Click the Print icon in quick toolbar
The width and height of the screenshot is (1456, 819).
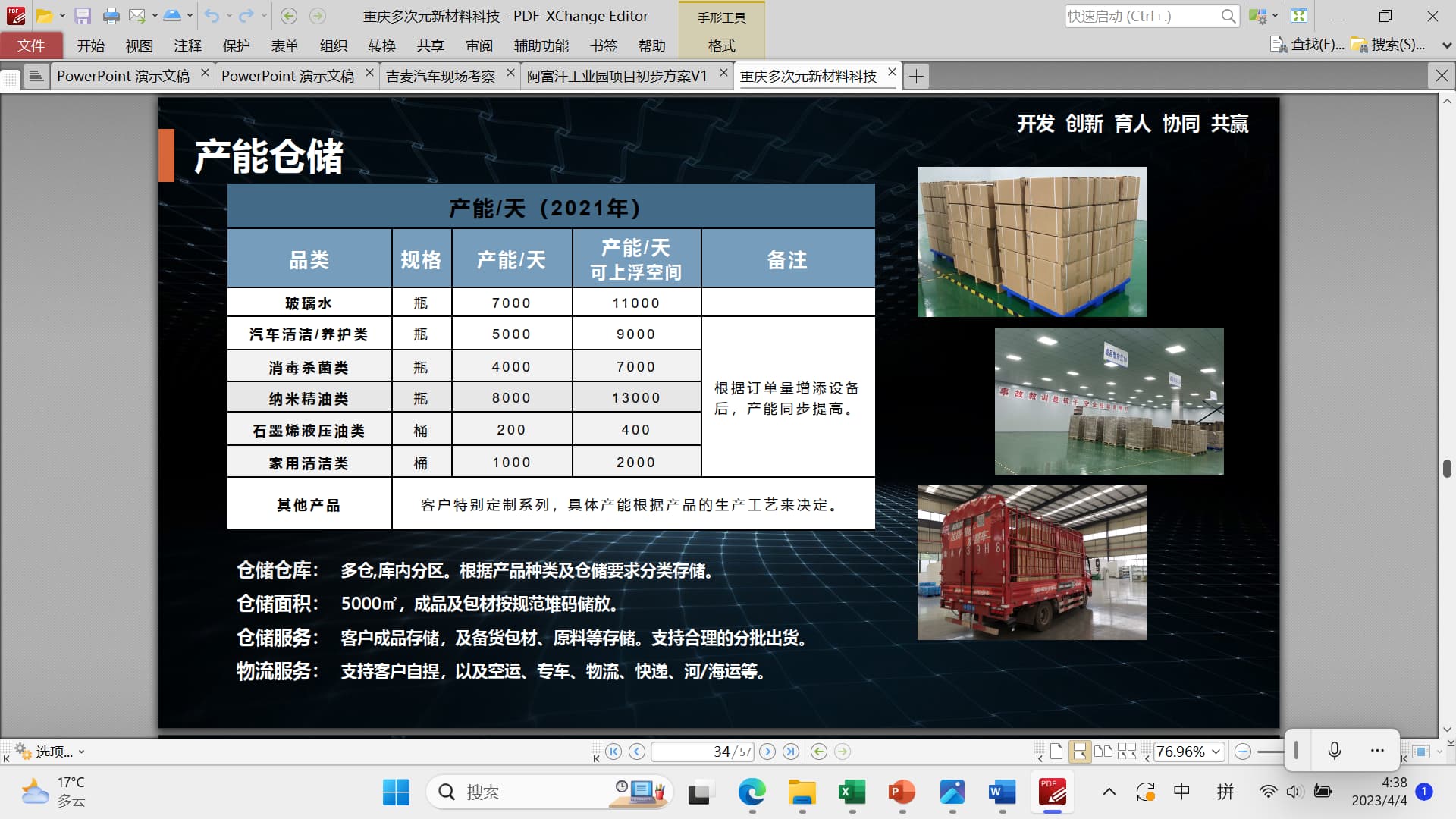(111, 16)
